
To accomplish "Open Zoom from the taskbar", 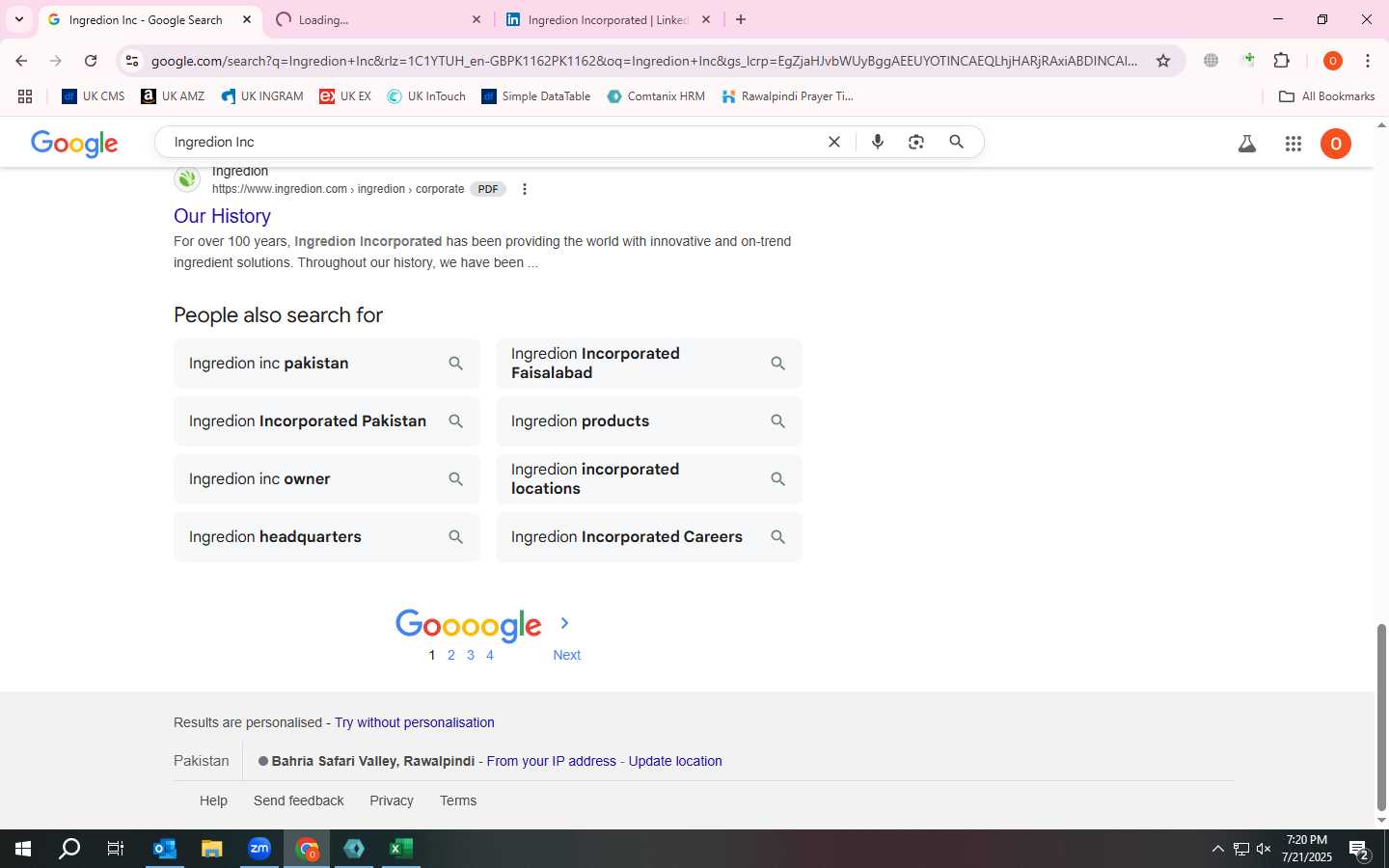I will click(259, 849).
